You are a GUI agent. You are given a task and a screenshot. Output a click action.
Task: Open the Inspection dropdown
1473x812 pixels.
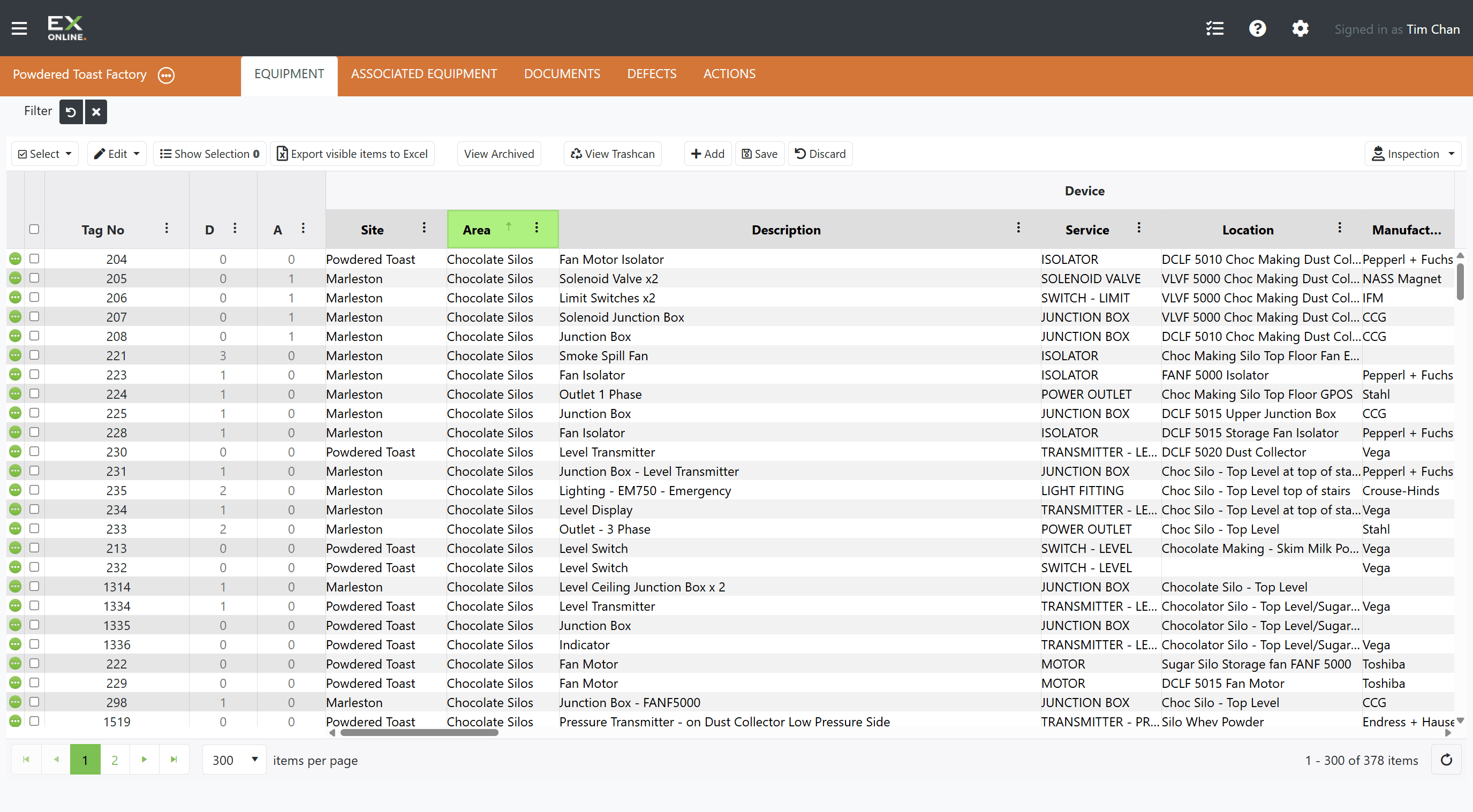(x=1412, y=154)
